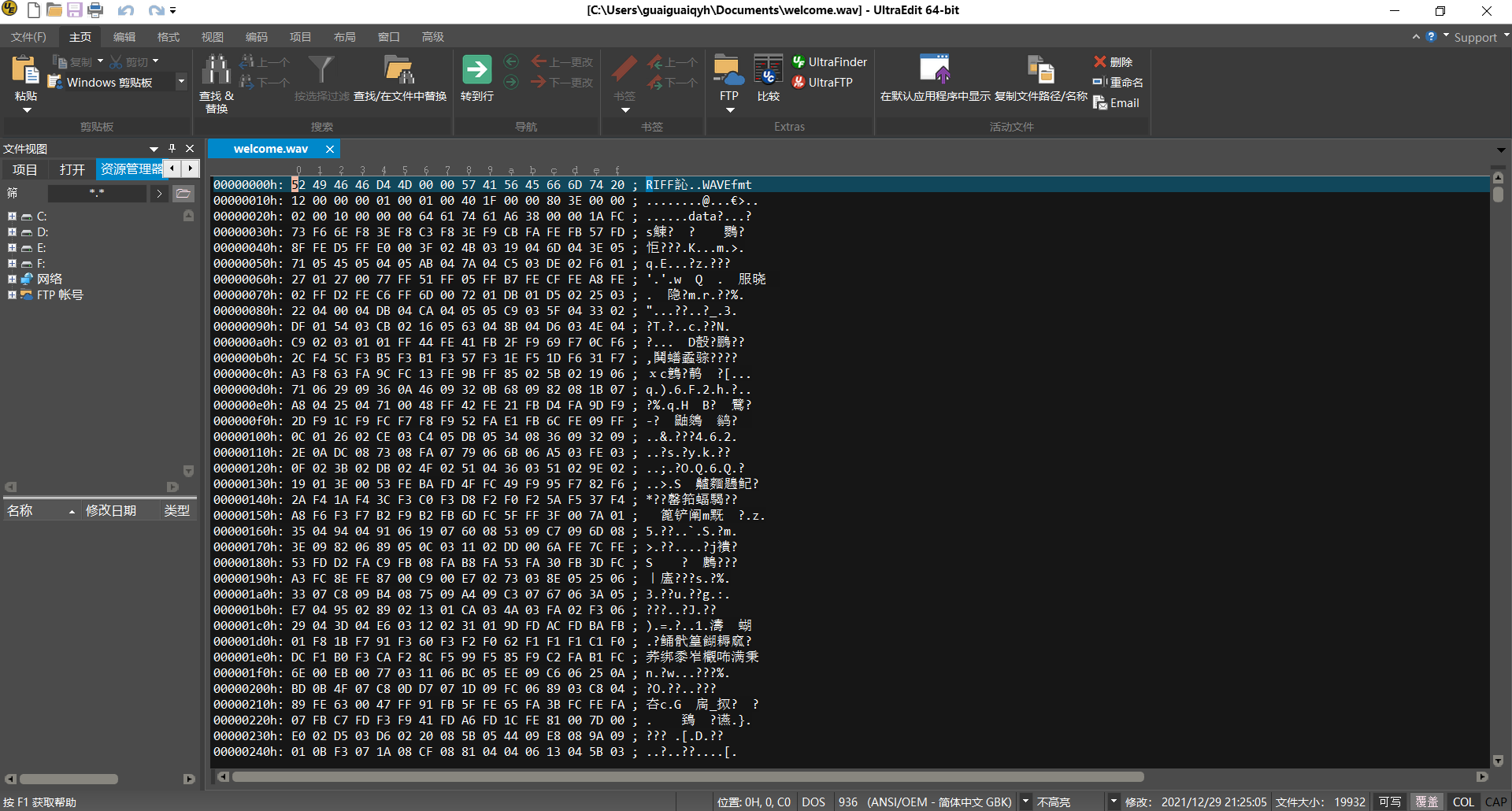
Task: Open Find & Replace binoculars tool
Action: pyautogui.click(x=217, y=70)
